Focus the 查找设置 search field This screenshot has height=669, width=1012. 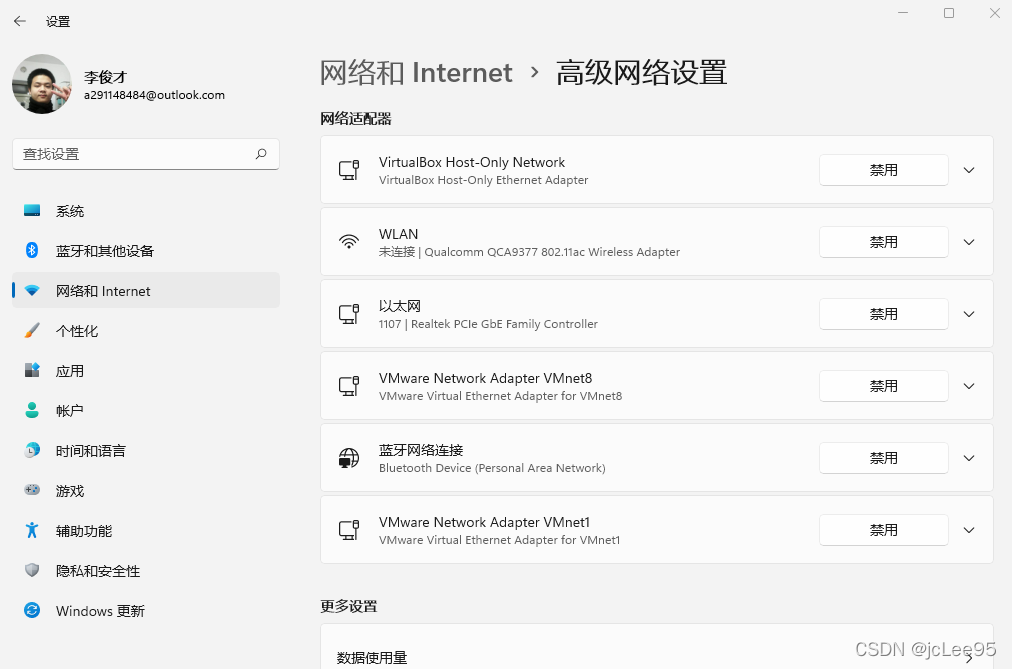click(146, 154)
